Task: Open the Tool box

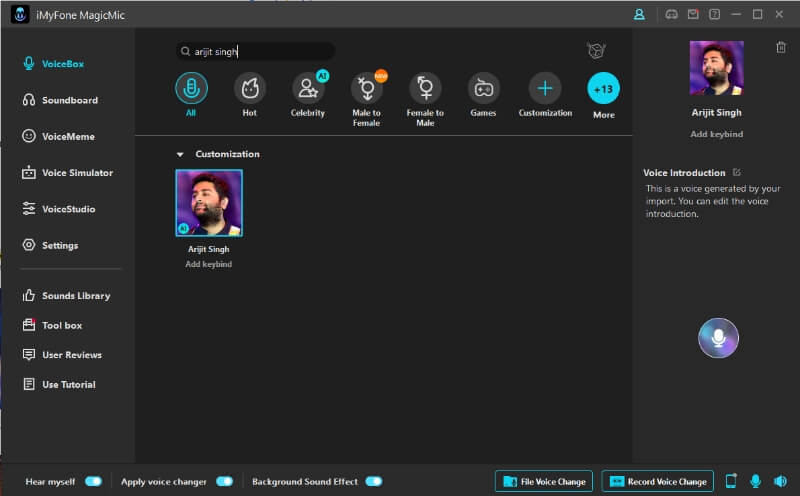Action: [x=52, y=325]
